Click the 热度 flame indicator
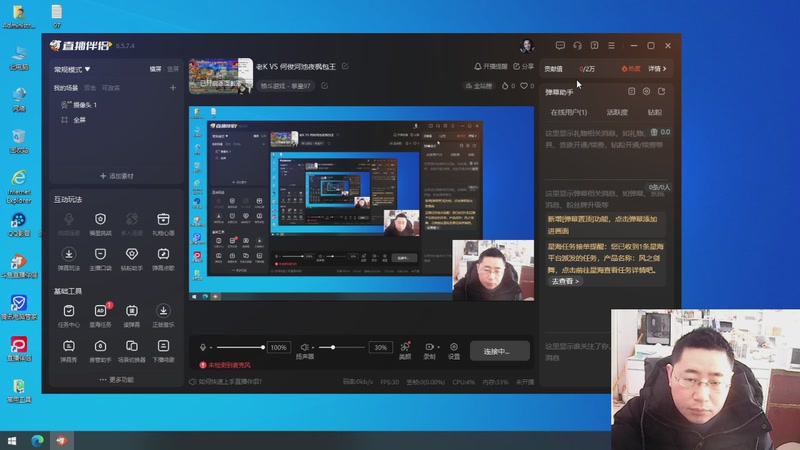 [x=631, y=68]
